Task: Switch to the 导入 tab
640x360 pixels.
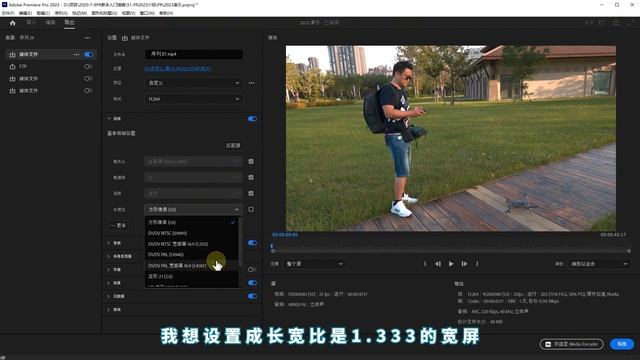Action: (31, 22)
